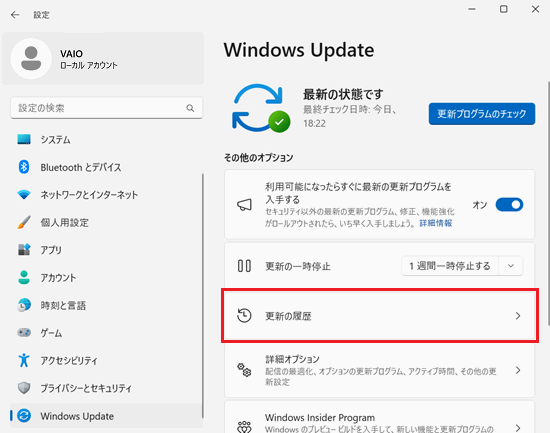The height and width of the screenshot is (433, 550).
Task: Click the pause icon beside 更新の一時停止
Action: click(x=244, y=266)
